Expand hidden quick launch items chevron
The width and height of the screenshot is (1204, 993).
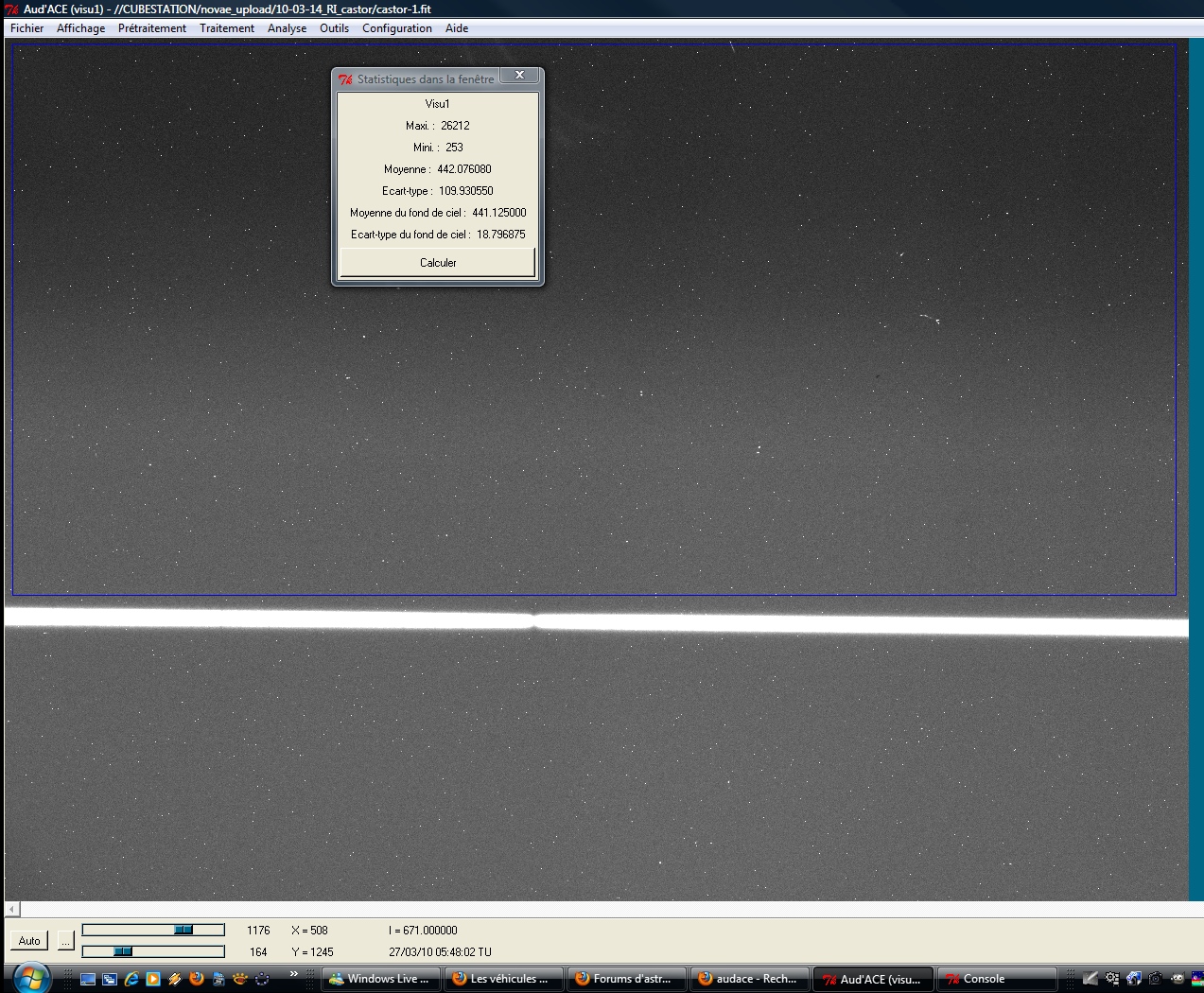[293, 974]
